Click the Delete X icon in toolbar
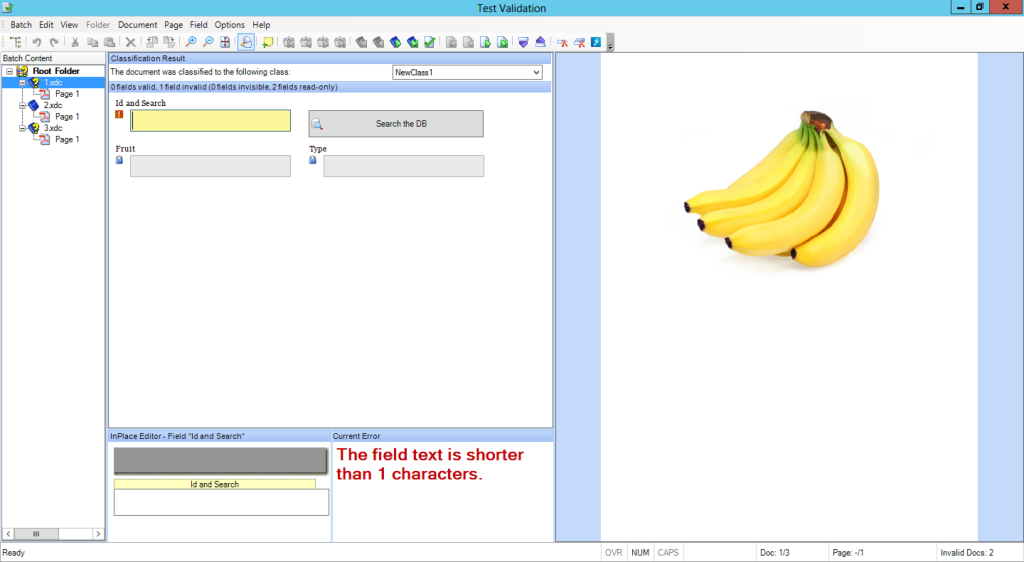The width and height of the screenshot is (1024, 562). click(x=130, y=42)
